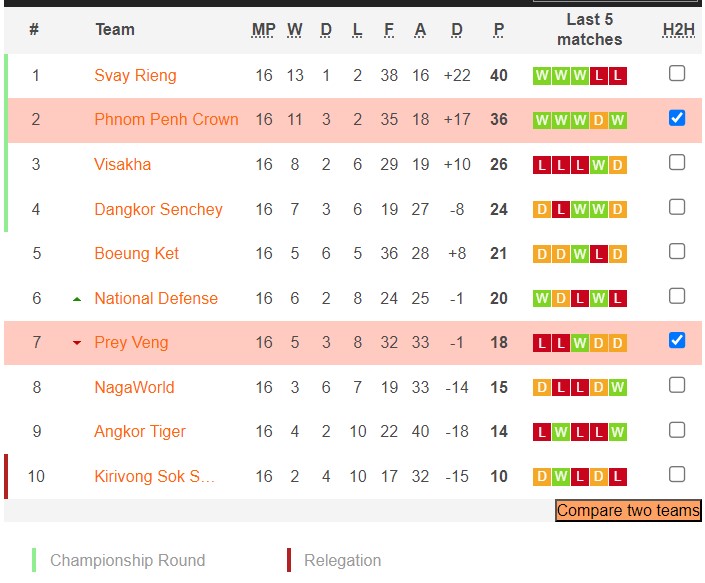Click NagaWorld's first orange D result
The height and width of the screenshot is (583, 705).
(x=542, y=388)
